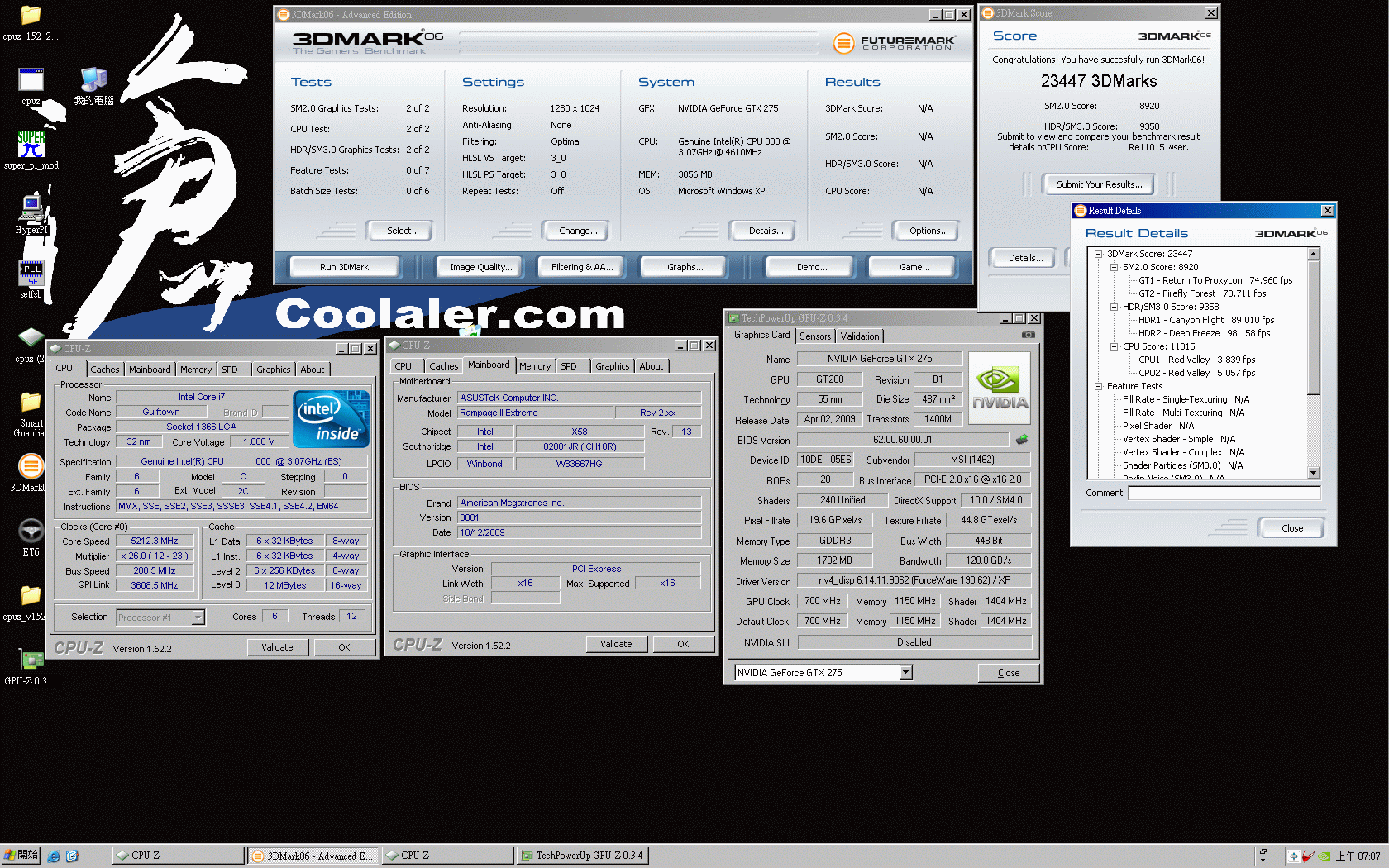Screen dimensions: 1389x868
Task: Open the Processor #1 selection dropdown
Action: [198, 618]
